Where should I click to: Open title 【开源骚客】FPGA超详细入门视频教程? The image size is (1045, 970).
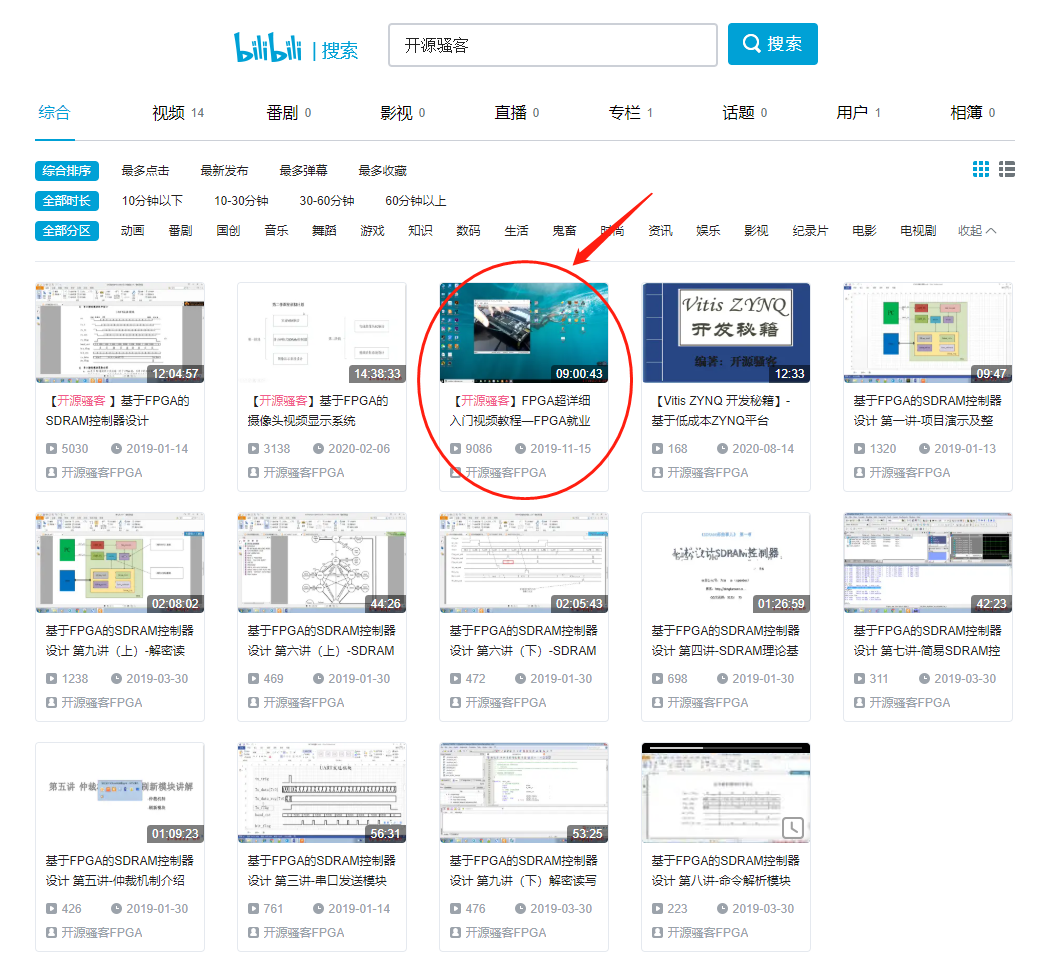(x=521, y=411)
